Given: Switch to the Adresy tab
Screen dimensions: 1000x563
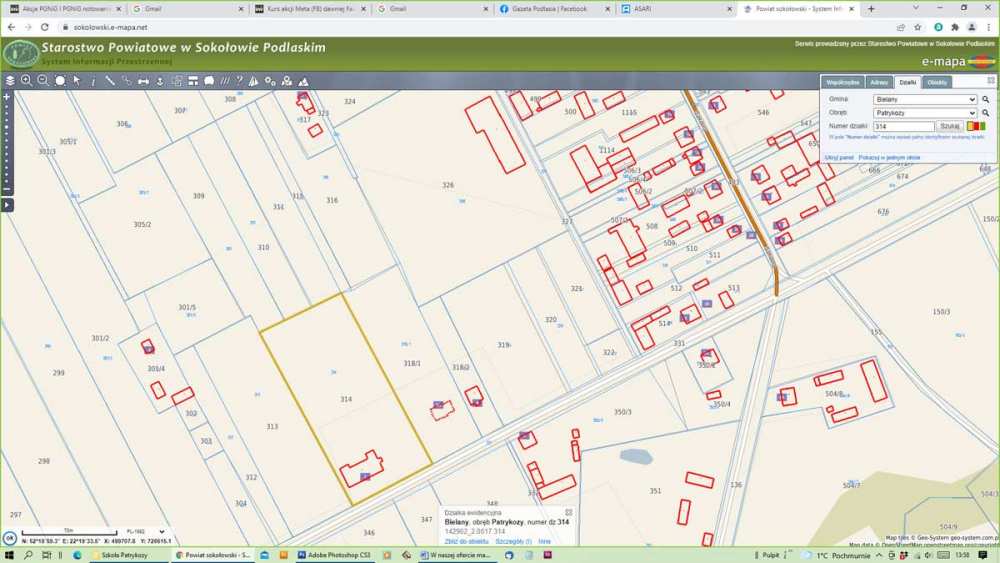Looking at the screenshot, I should (879, 82).
